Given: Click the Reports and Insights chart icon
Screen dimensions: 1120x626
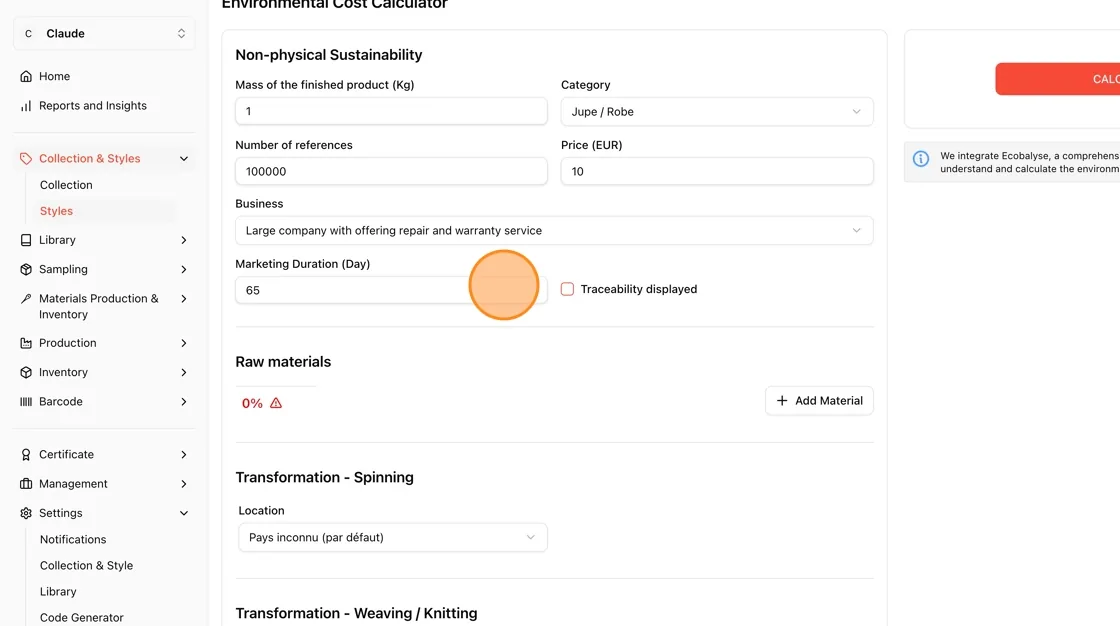Looking at the screenshot, I should coord(26,106).
